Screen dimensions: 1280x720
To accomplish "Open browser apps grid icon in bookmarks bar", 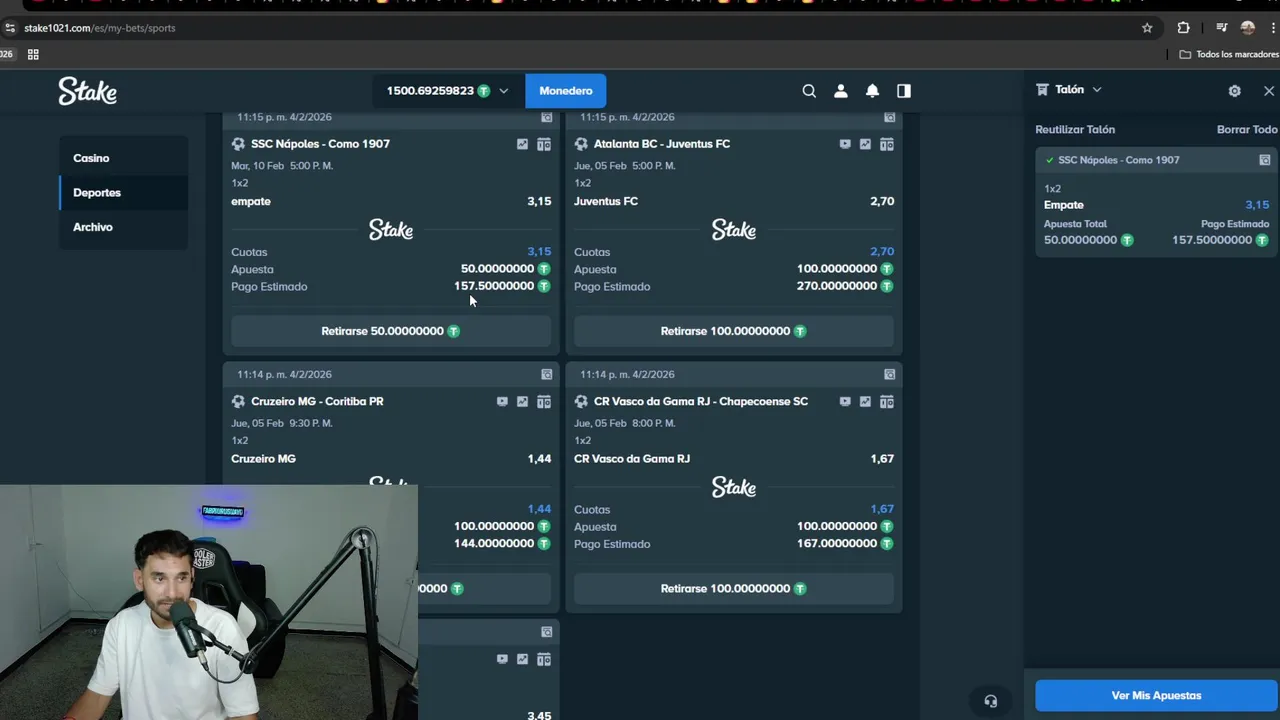I will pos(33,54).
